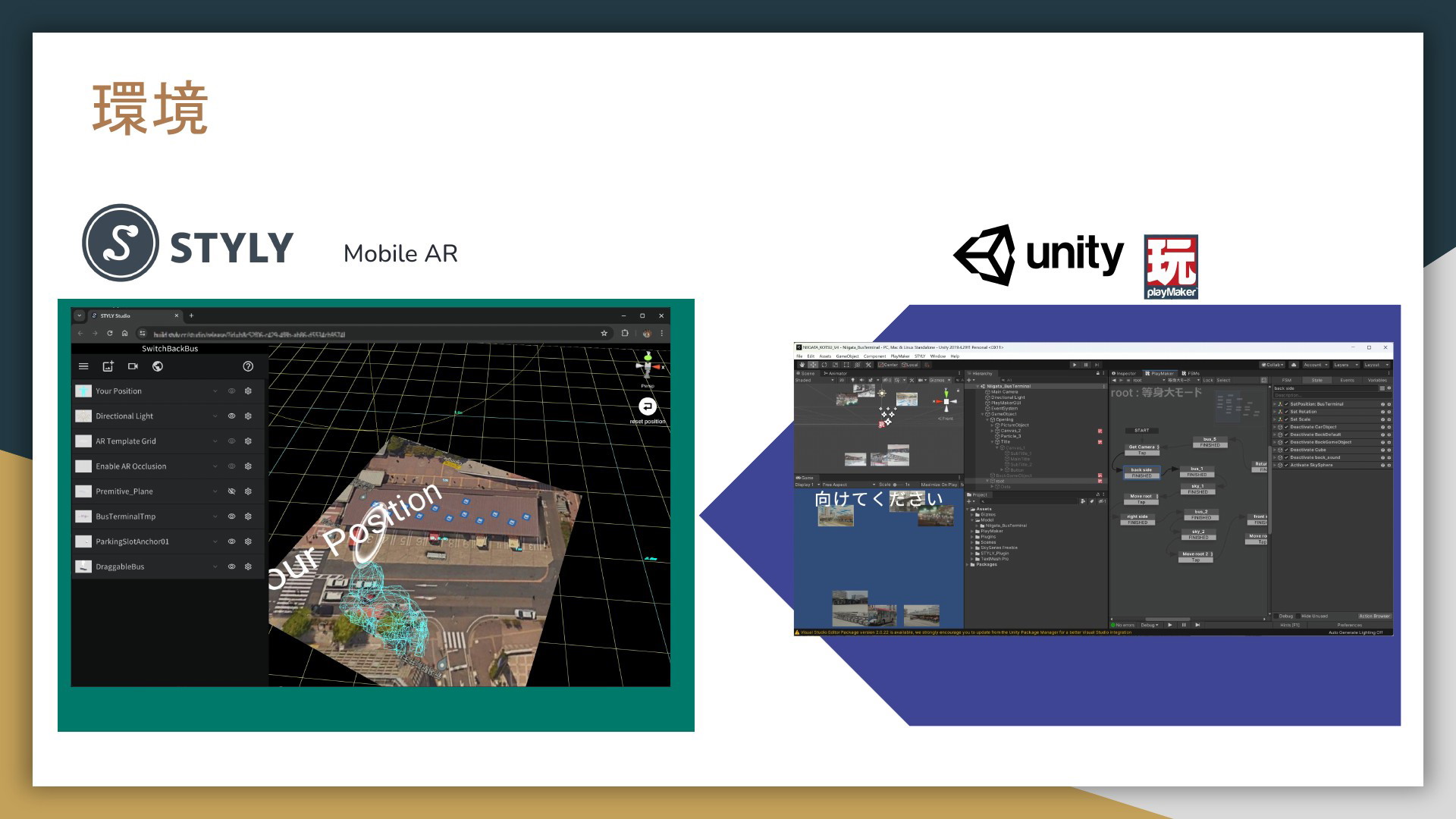This screenshot has width=1456, height=819.
Task: Uncheck the Set Rotation action checkbox
Action: 1286,412
